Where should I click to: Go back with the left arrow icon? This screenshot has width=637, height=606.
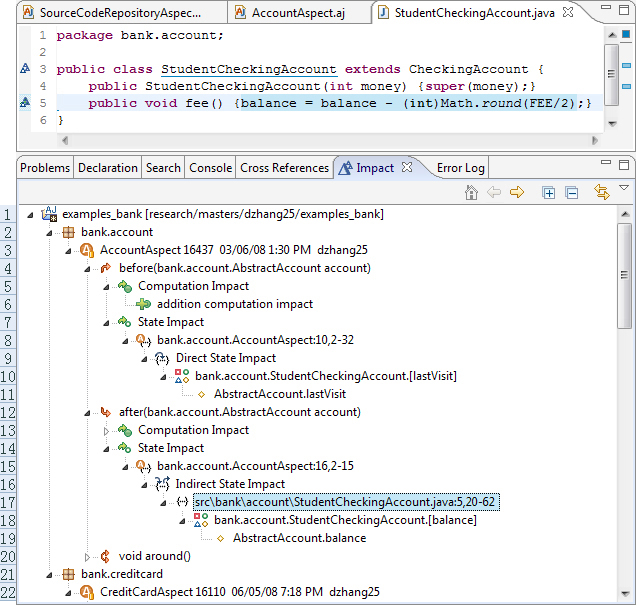click(494, 192)
